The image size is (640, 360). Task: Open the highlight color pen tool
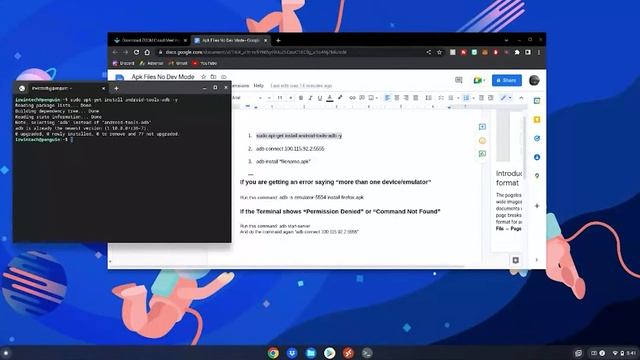tap(340, 98)
